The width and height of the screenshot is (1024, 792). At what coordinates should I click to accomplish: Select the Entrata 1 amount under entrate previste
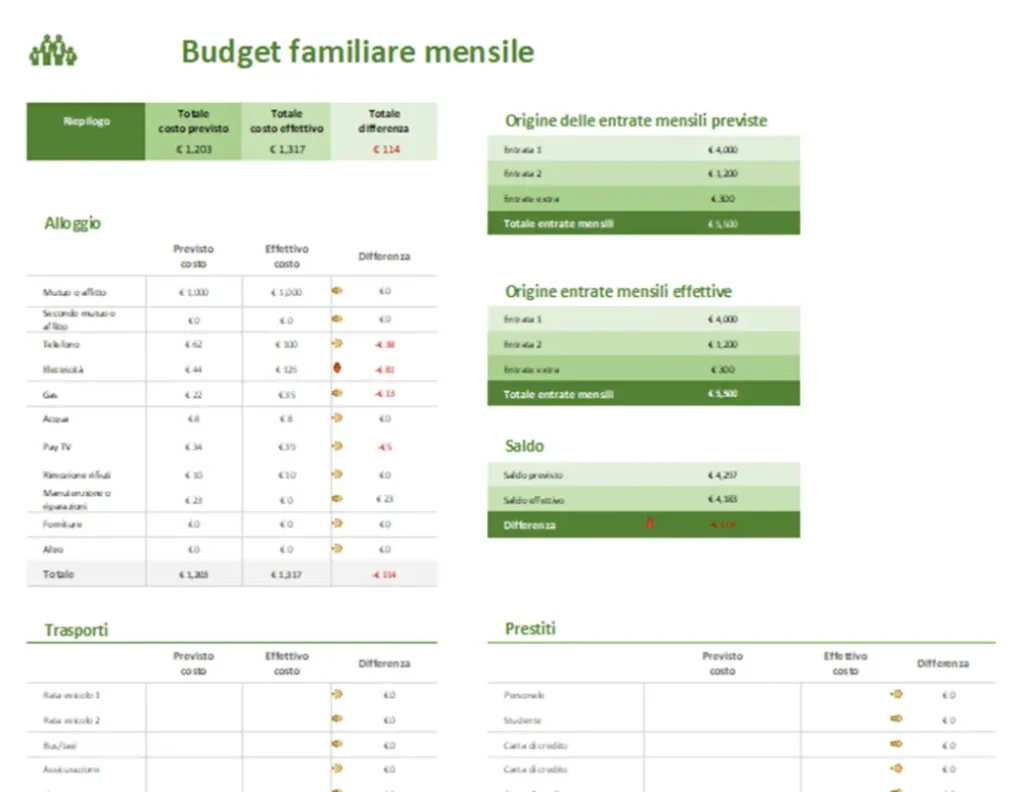[x=721, y=149]
